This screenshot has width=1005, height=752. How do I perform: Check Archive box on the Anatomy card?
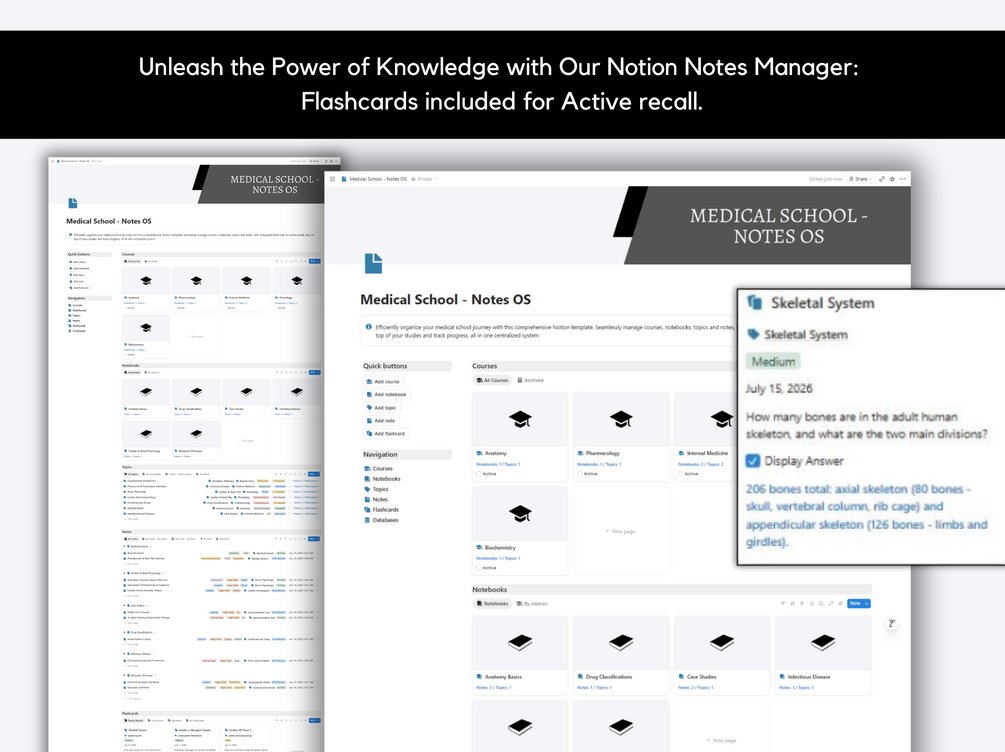point(479,474)
